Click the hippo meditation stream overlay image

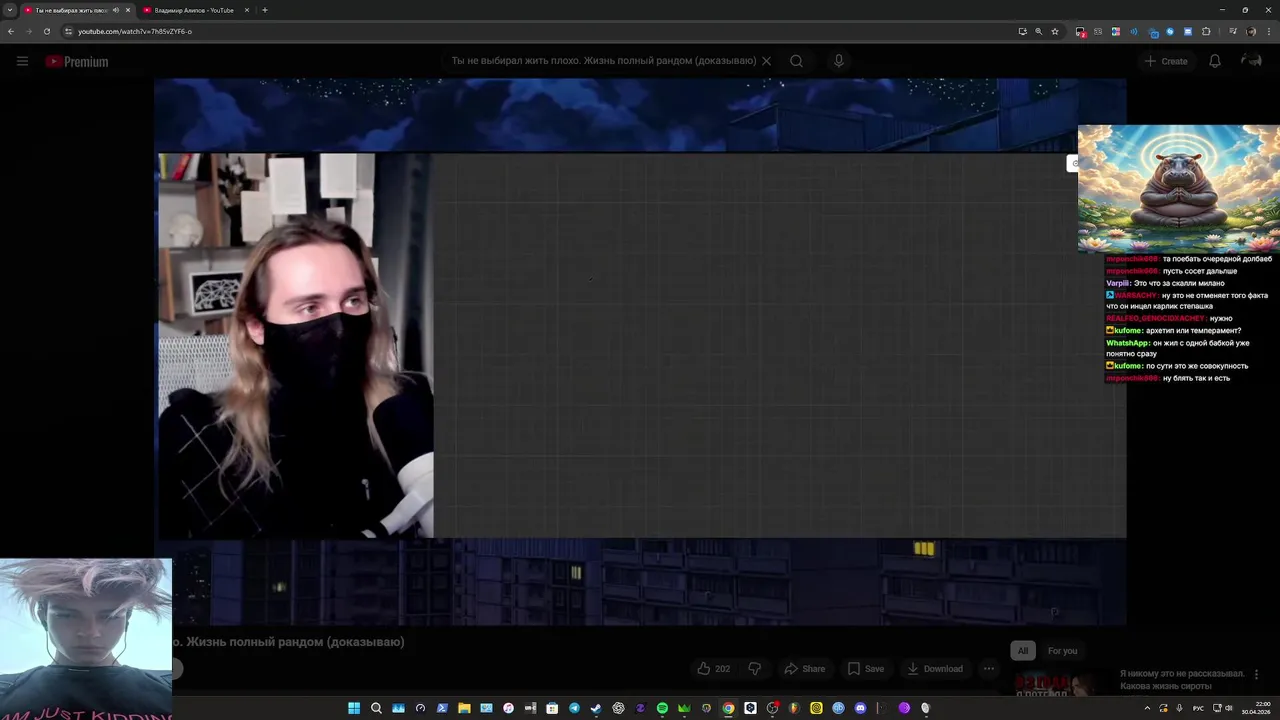click(x=1179, y=188)
